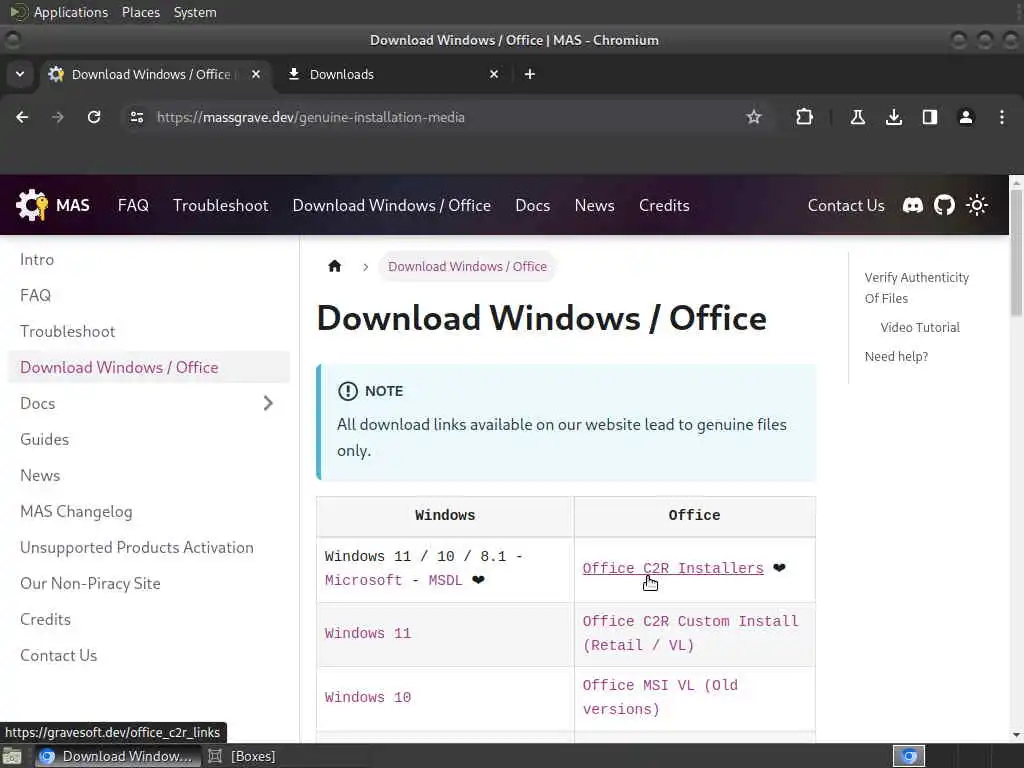Viewport: 1024px width, 768px height.
Task: Open the Microsoft - MSDL link
Action: tap(393, 580)
